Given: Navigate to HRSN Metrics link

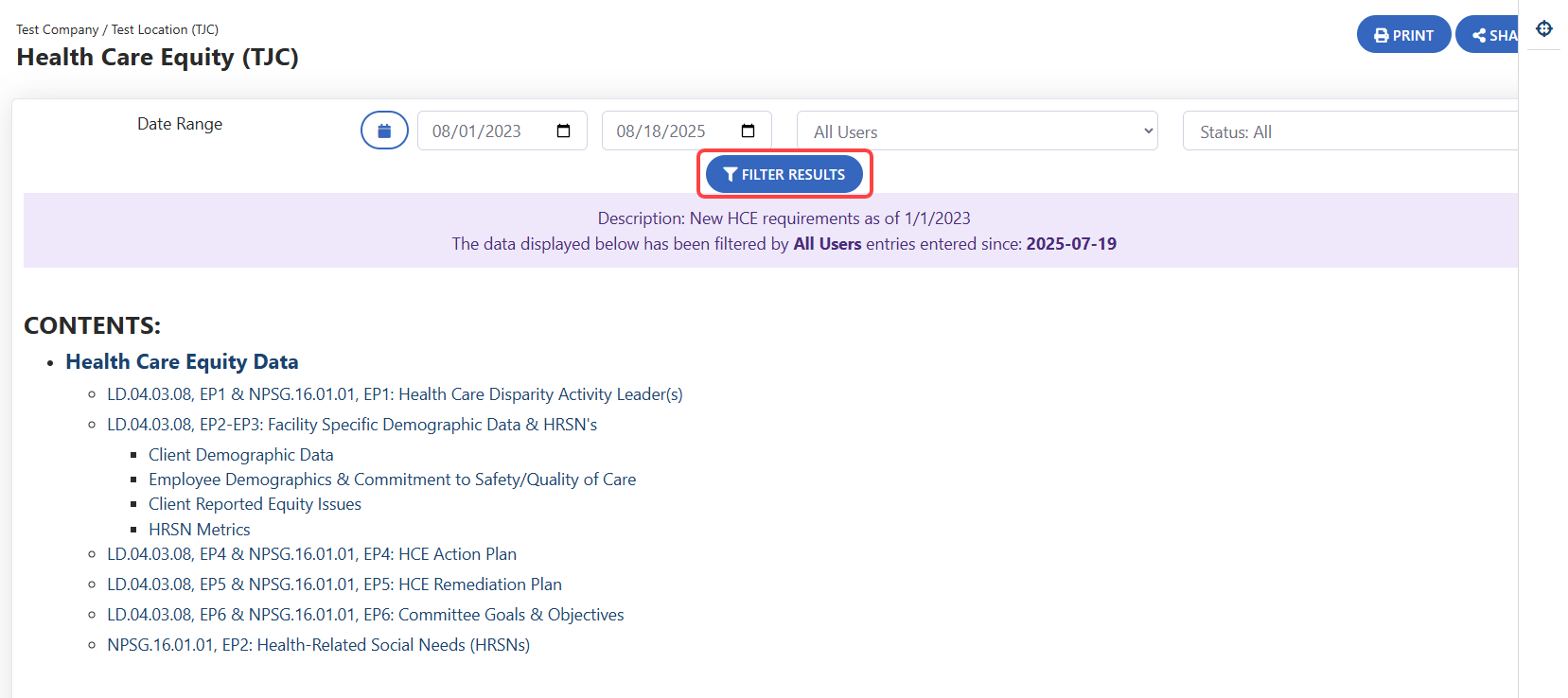Looking at the screenshot, I should tap(199, 530).
